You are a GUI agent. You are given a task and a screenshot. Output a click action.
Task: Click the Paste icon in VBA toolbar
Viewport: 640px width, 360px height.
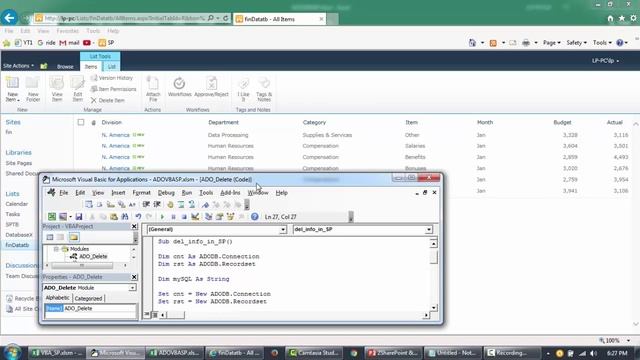(x=114, y=217)
